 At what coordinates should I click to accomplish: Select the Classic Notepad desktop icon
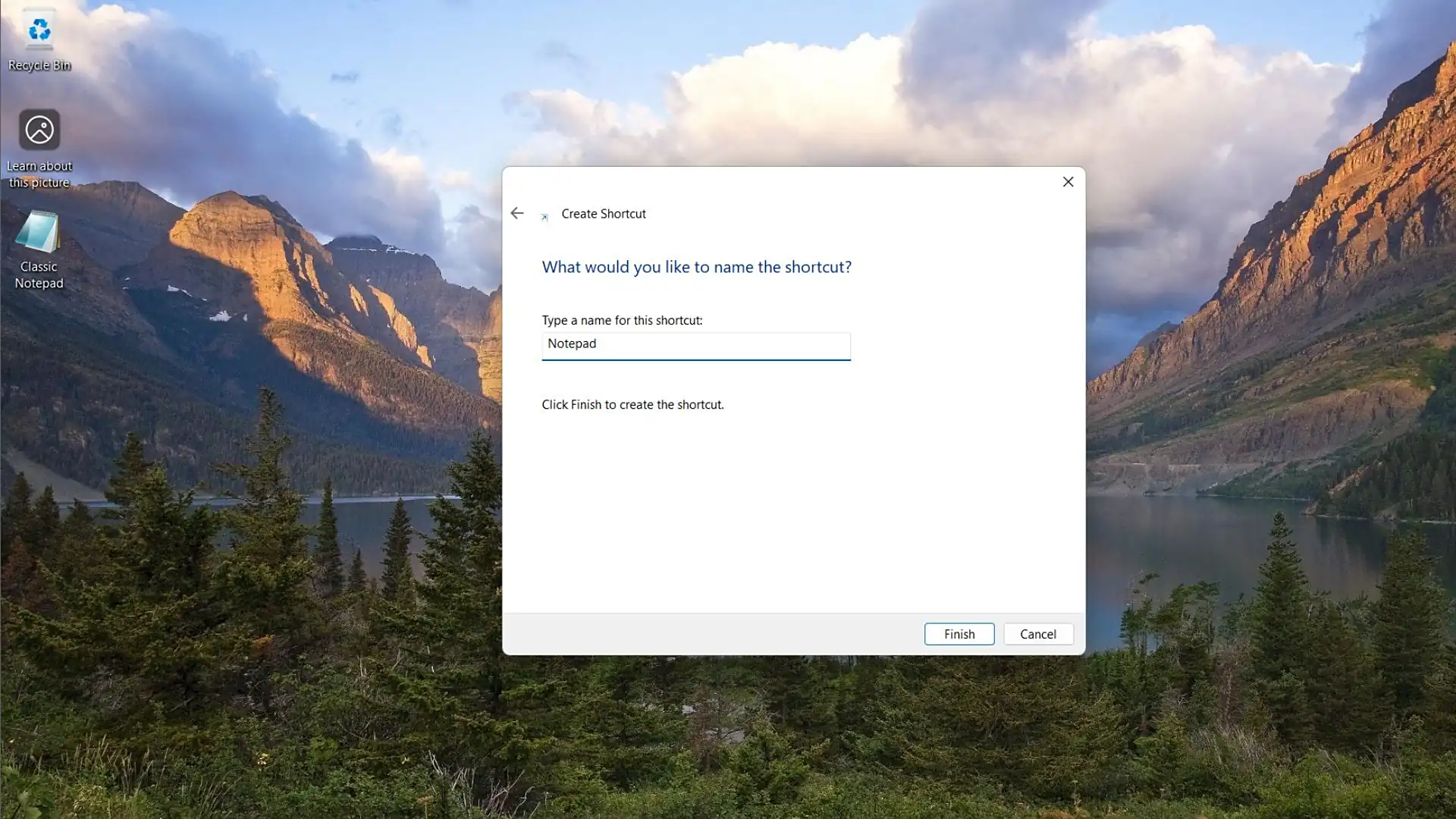coord(38,232)
